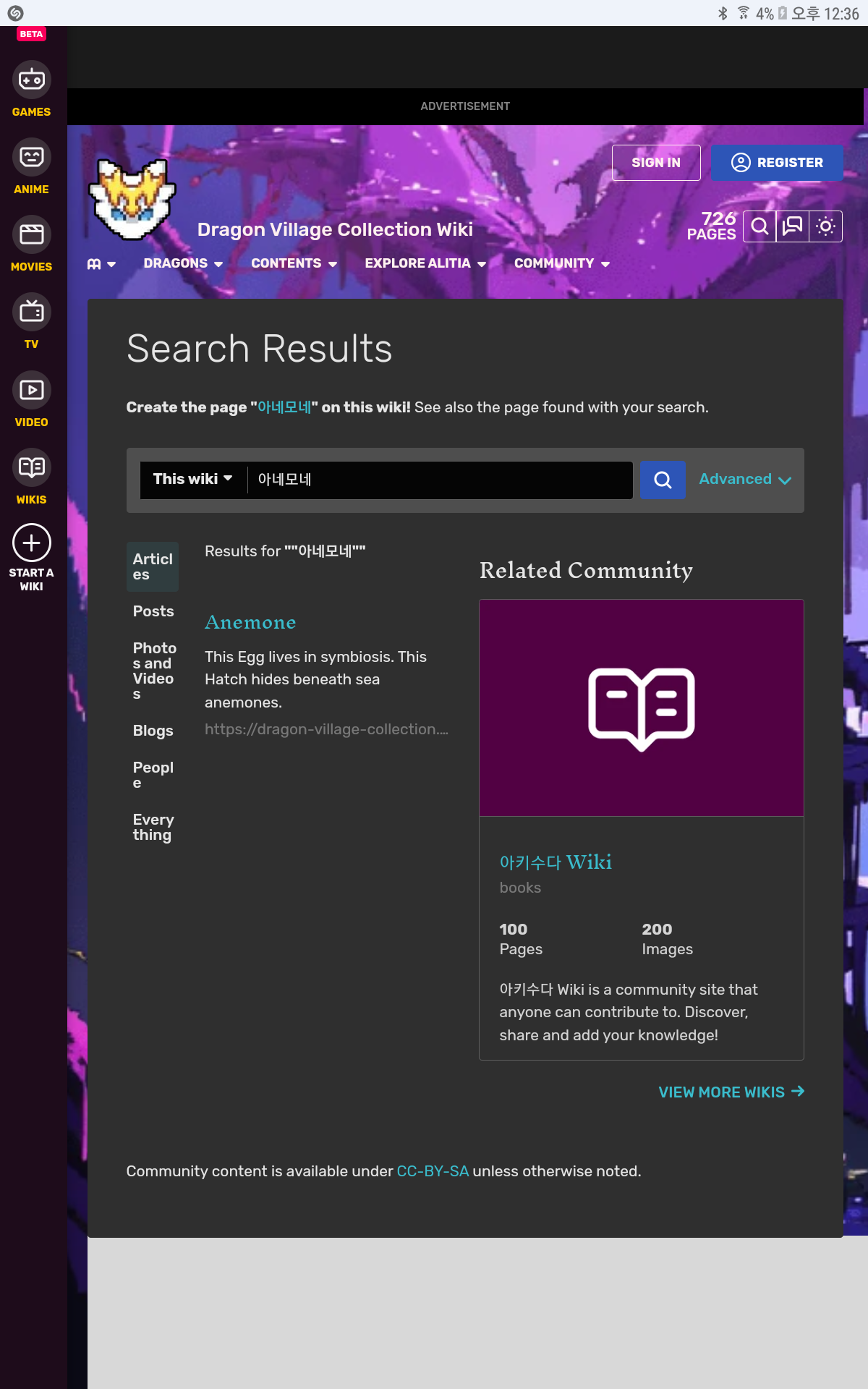
Task: Submit search with the blue magnifier button
Action: (x=663, y=480)
